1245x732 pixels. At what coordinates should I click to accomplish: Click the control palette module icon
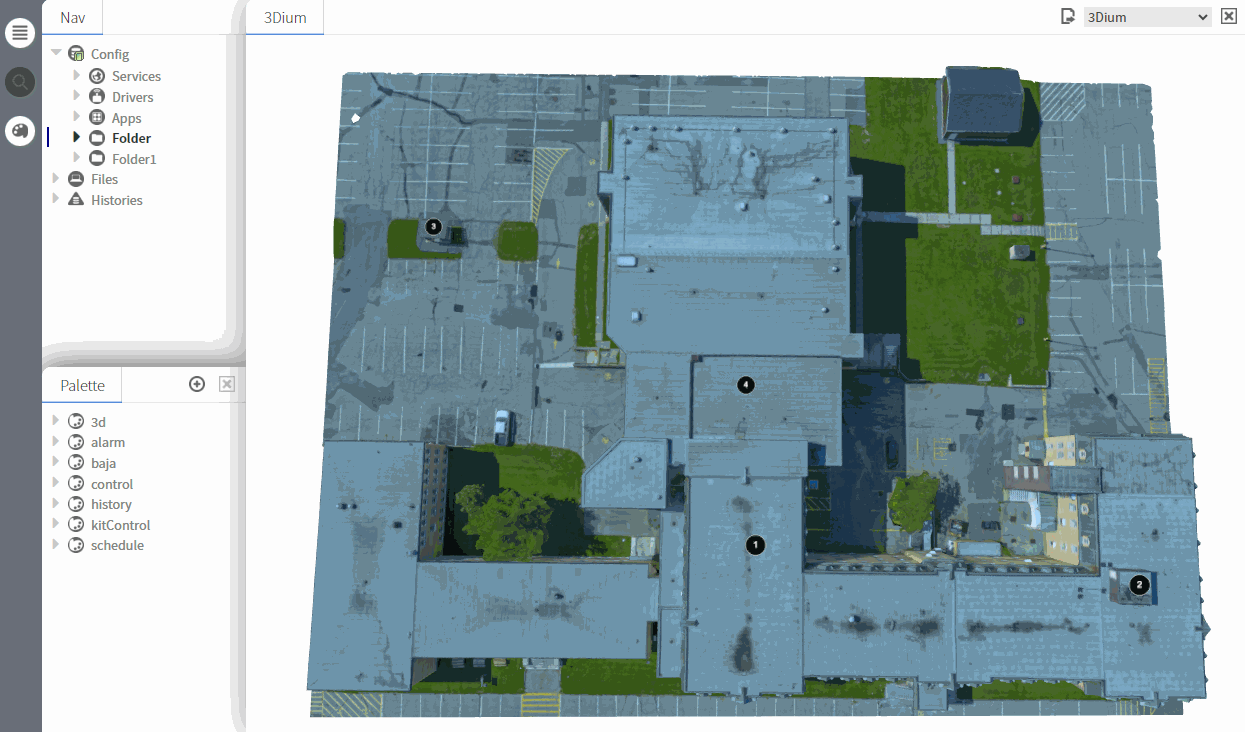[x=76, y=484]
